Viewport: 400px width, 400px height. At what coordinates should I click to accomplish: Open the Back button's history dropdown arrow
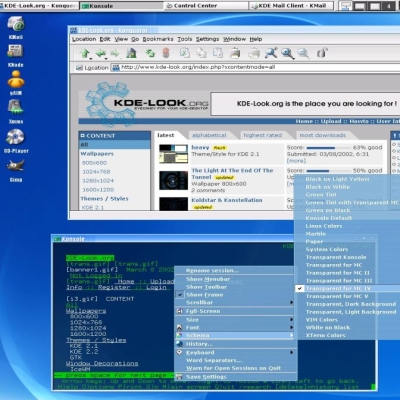pos(106,59)
